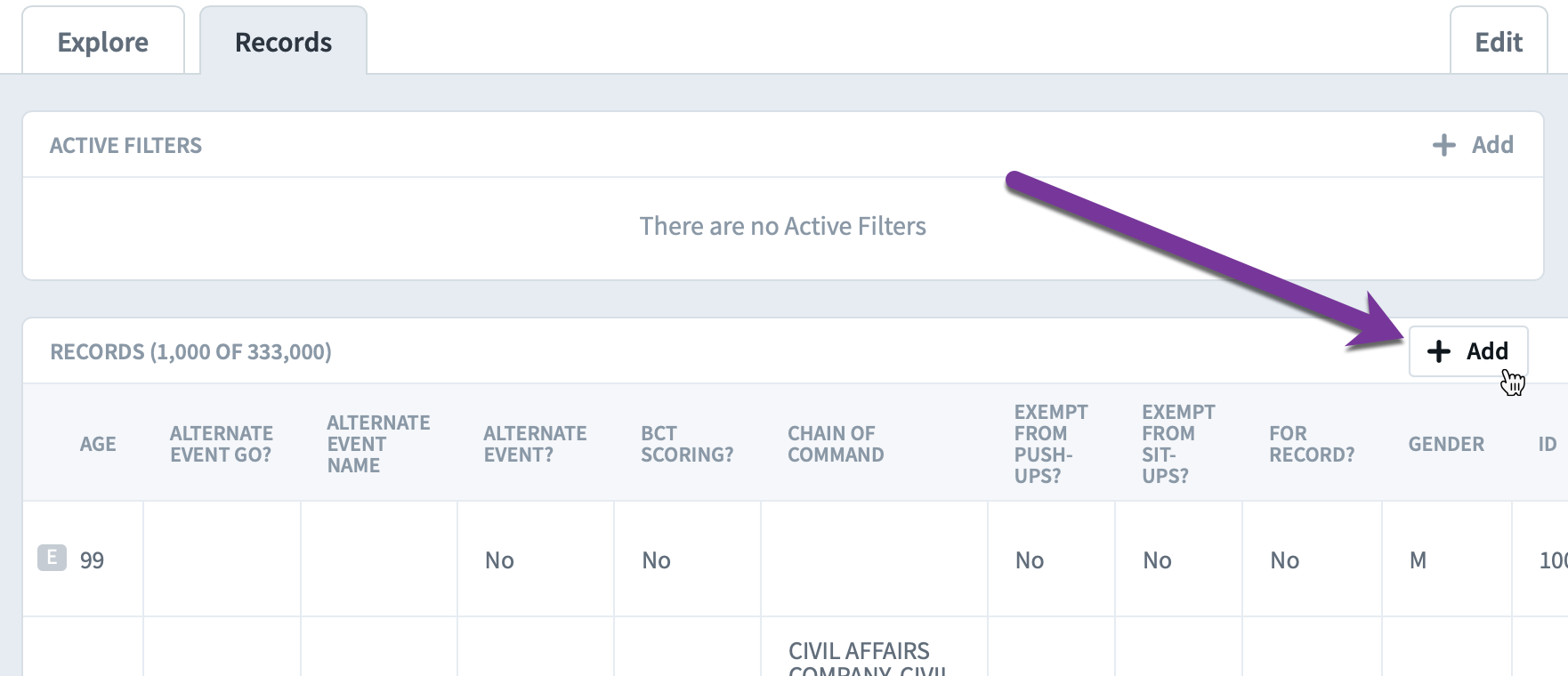Click the E badge beside age 99

pyautogui.click(x=52, y=558)
